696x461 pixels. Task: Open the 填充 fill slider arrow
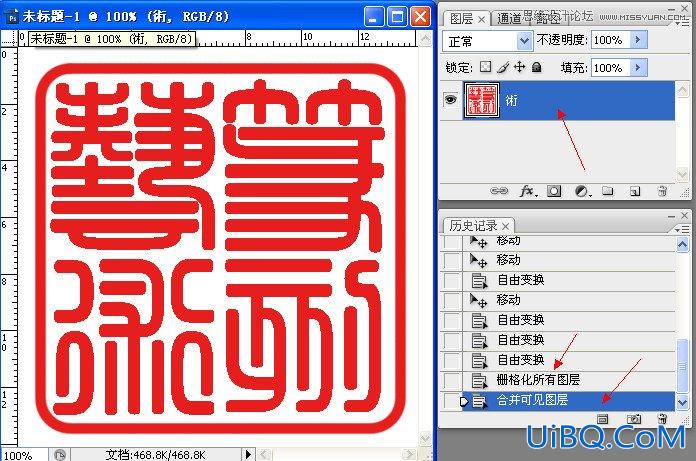pyautogui.click(x=638, y=67)
